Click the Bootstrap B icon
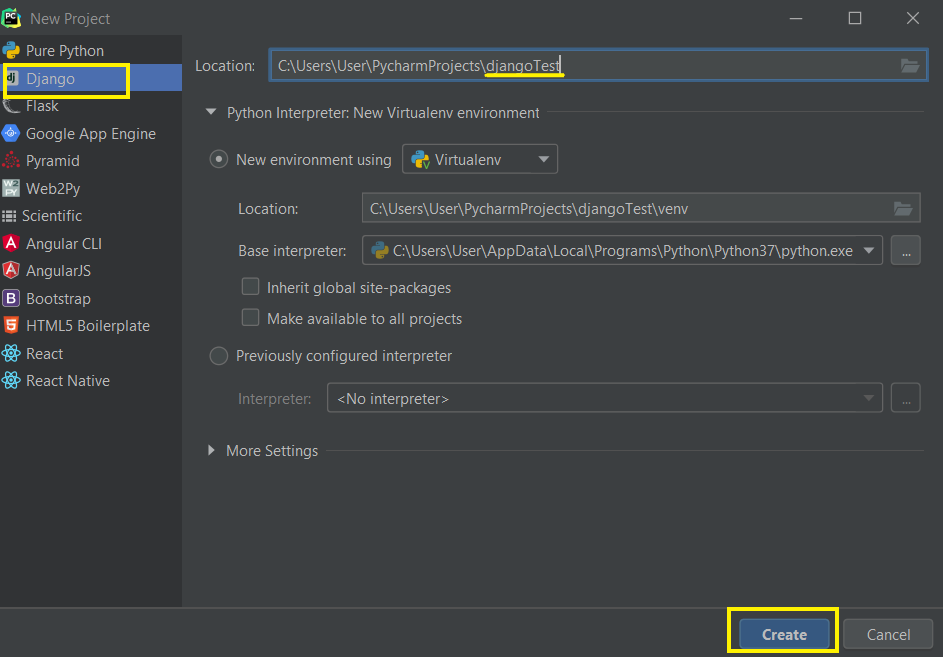Screen dimensions: 943x657 [x=11, y=298]
